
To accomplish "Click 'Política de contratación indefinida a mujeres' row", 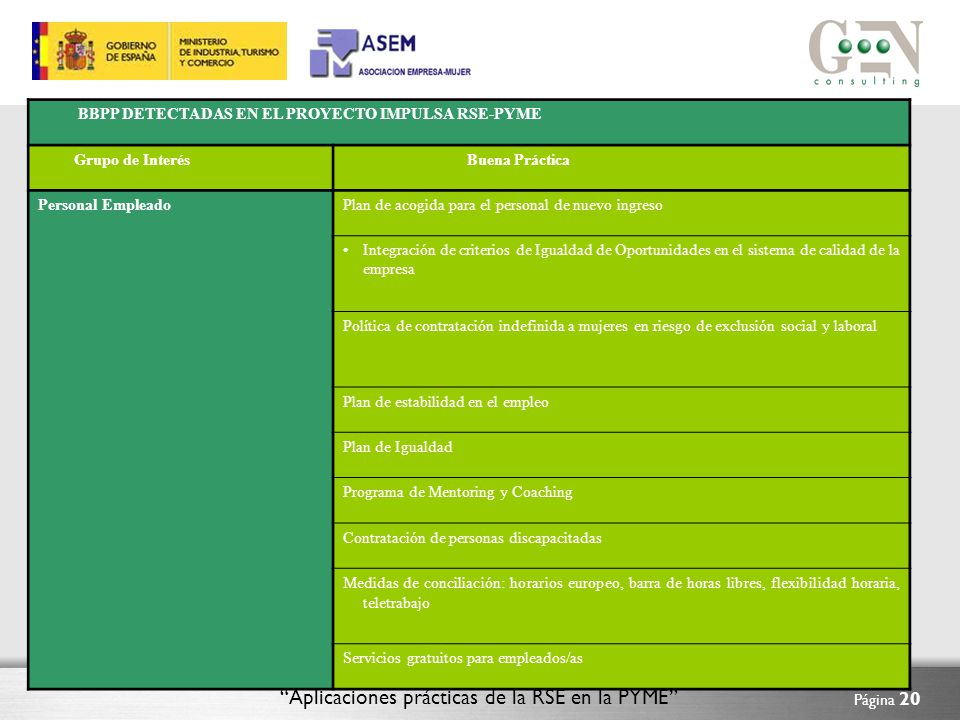I will pyautogui.click(x=621, y=350).
